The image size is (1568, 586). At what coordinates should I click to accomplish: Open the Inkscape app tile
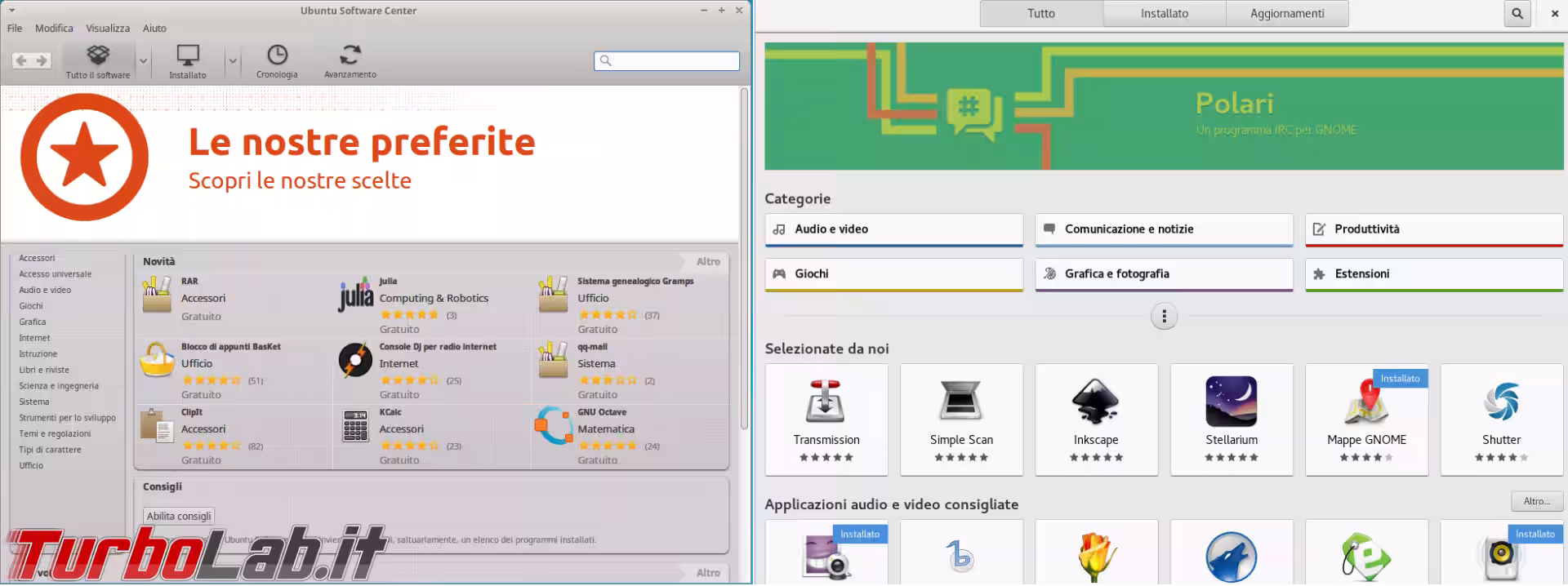(x=1096, y=420)
